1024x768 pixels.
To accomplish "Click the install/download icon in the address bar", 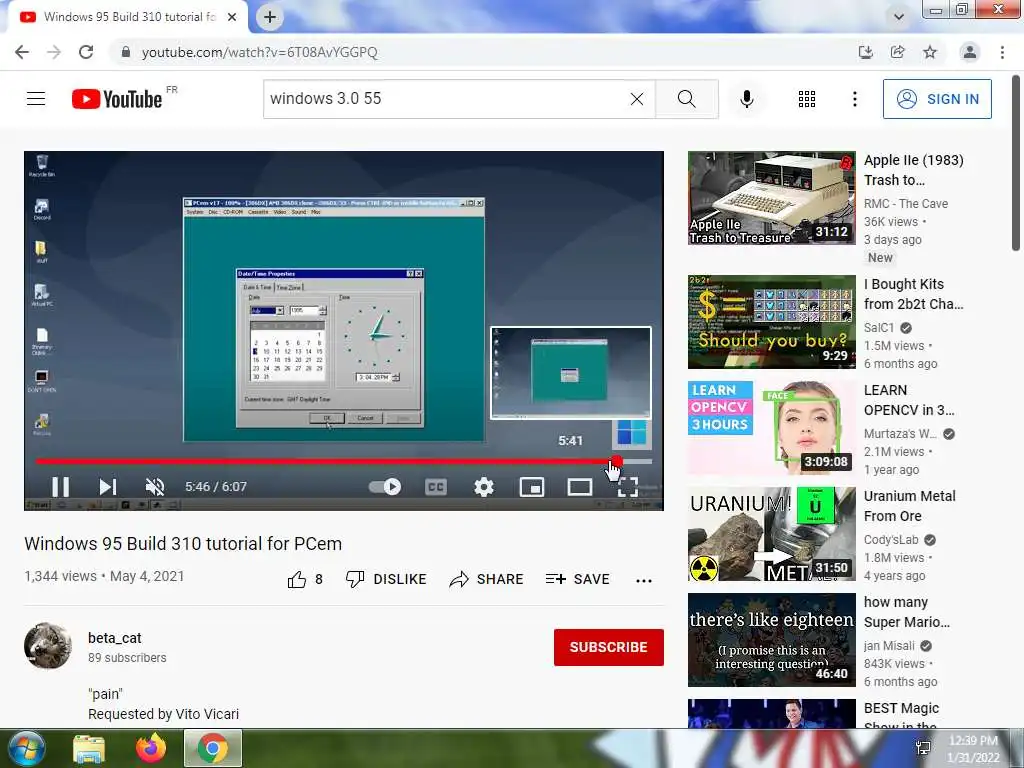I will [x=866, y=52].
